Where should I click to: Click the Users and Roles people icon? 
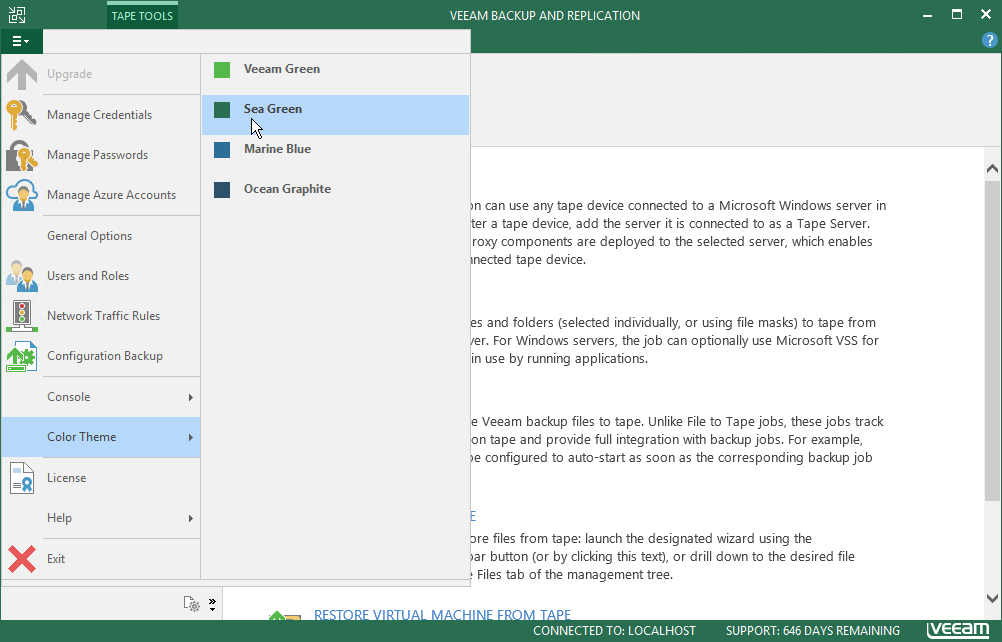[21, 276]
